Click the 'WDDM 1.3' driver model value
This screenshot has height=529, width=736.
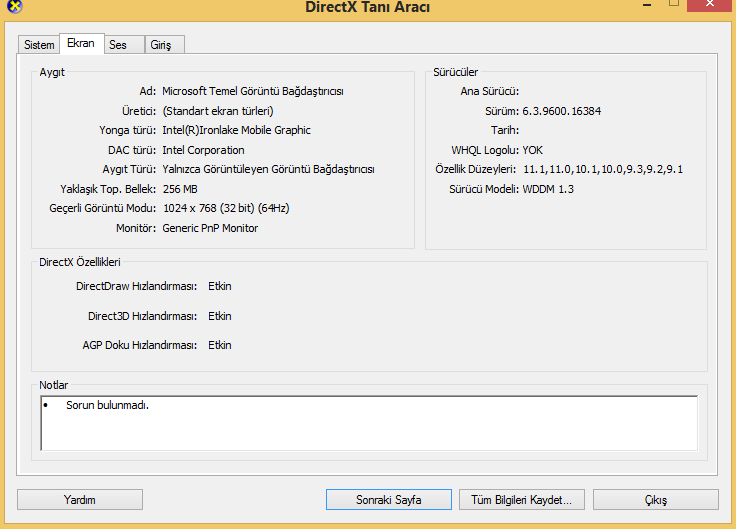point(548,189)
